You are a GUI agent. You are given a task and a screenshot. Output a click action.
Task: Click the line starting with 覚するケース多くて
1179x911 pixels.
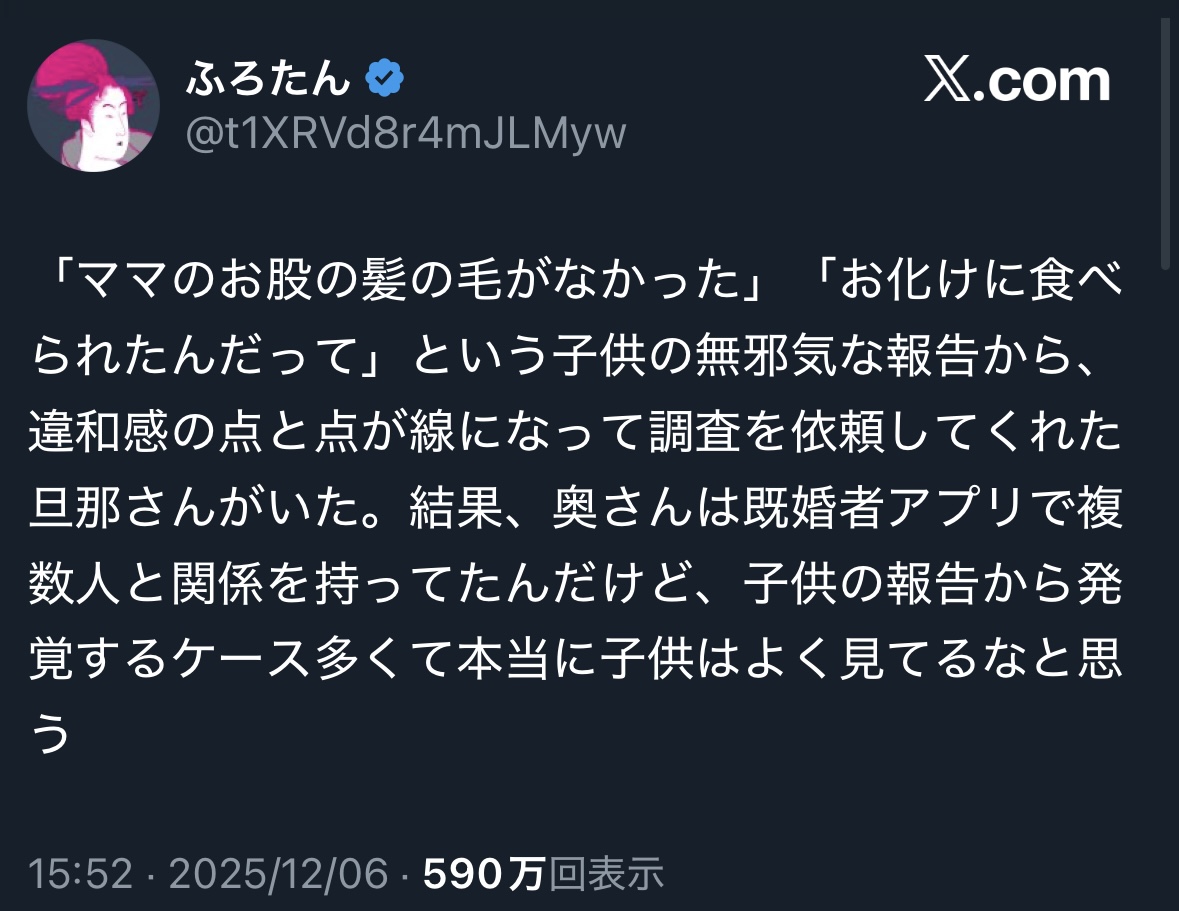[576, 660]
